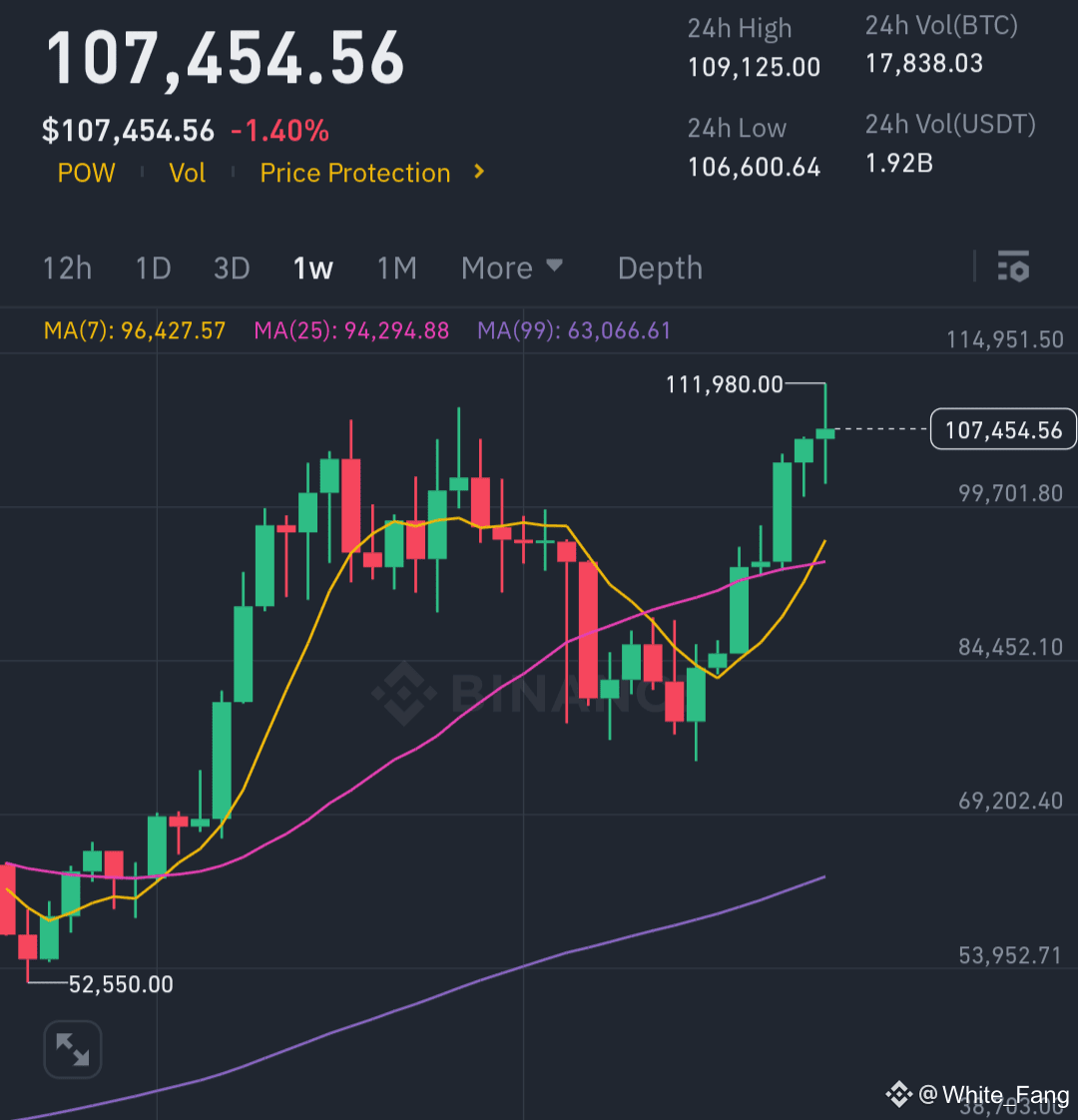Screen dimensions: 1078x1120
Task: Open the chart settings icon top right
Action: [x=1013, y=268]
